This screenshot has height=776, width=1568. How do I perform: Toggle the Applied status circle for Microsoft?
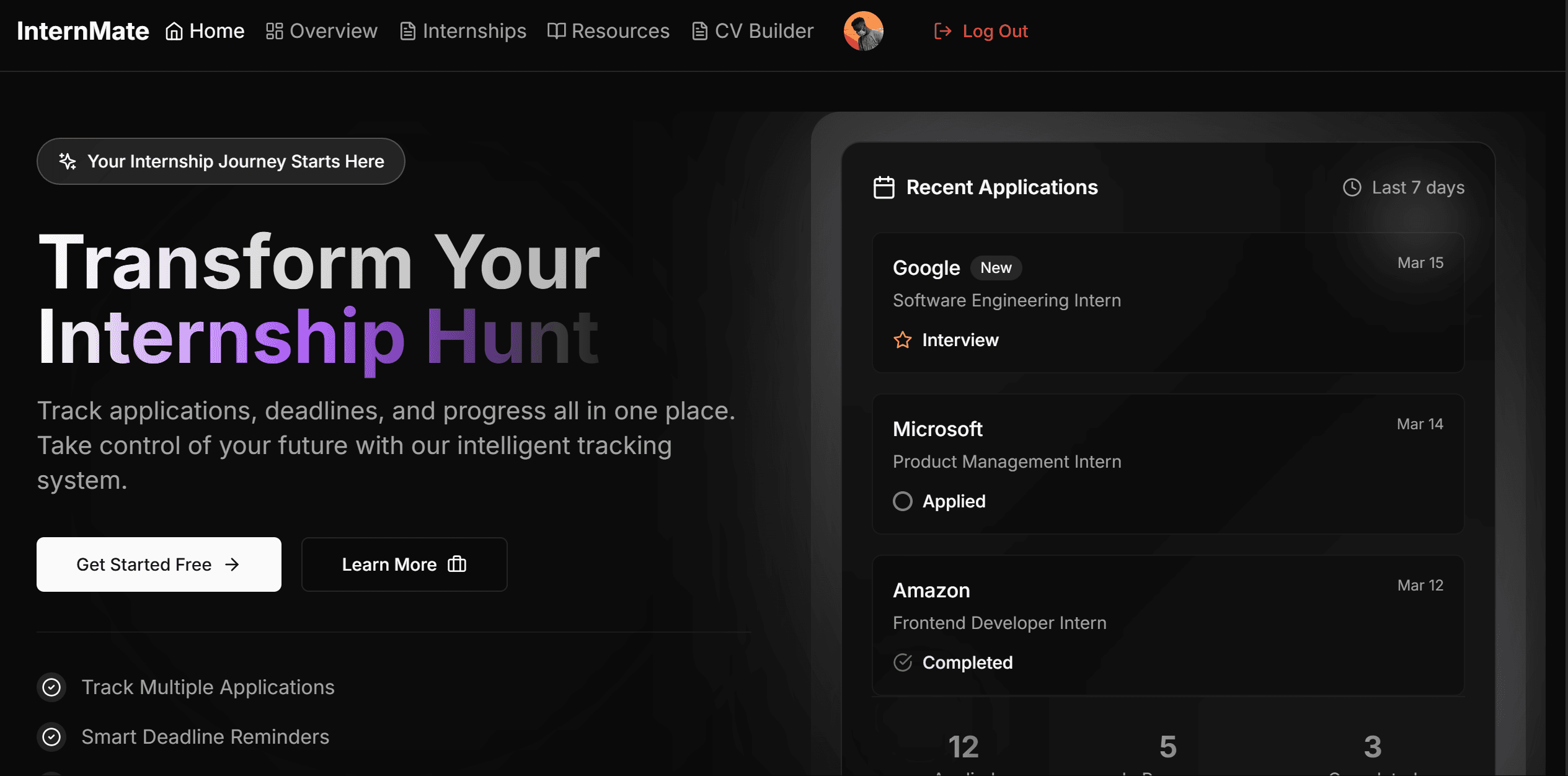[x=903, y=501]
